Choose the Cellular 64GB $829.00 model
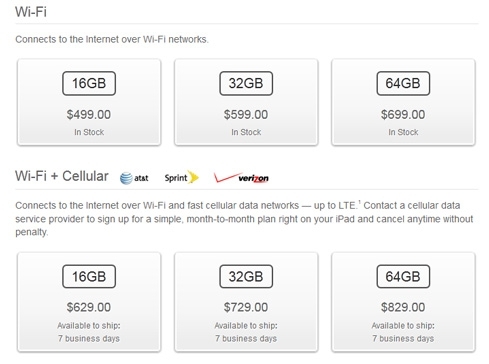This screenshot has width=489, height=364. tap(403, 302)
